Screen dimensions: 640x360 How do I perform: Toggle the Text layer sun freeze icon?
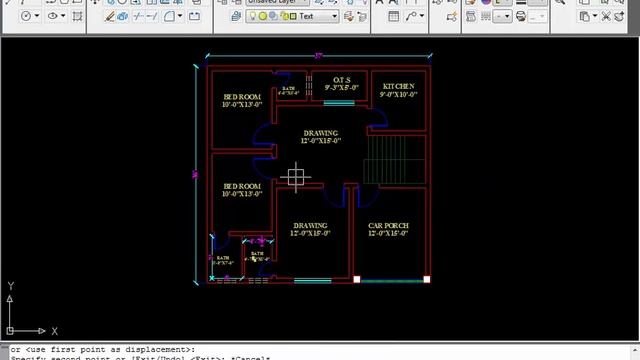[x=262, y=16]
